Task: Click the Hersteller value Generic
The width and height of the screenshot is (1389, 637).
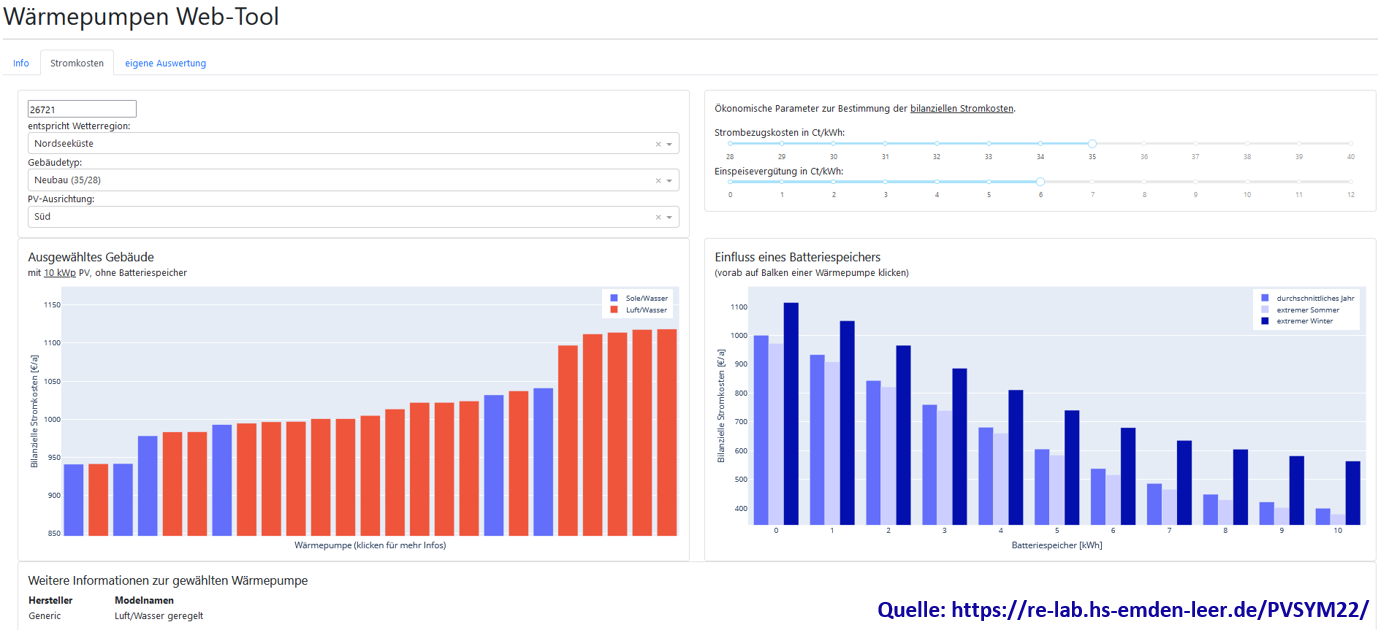Action: pos(45,616)
